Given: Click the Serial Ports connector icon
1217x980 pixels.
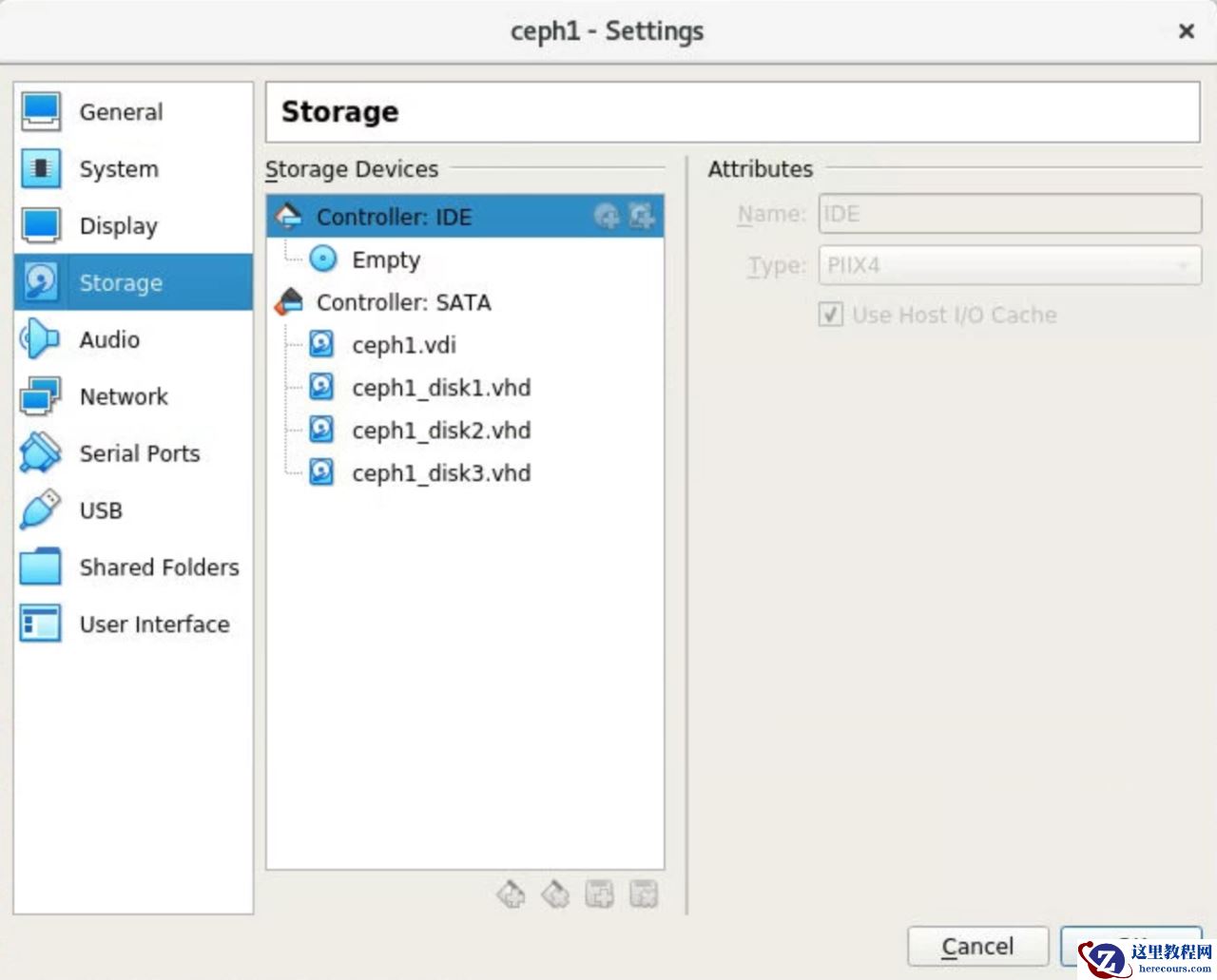Looking at the screenshot, I should pyautogui.click(x=40, y=453).
